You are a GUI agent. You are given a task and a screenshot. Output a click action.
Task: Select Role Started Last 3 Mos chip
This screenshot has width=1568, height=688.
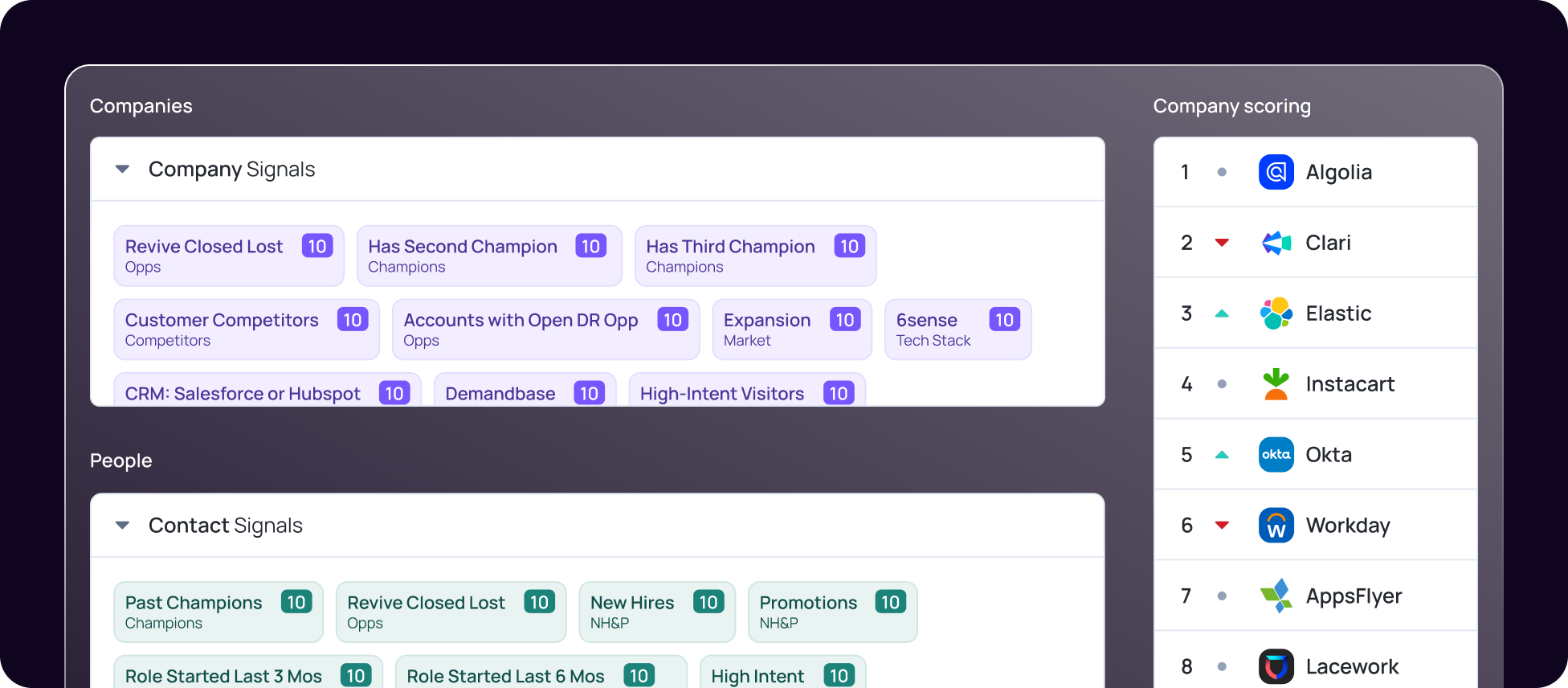tap(248, 672)
